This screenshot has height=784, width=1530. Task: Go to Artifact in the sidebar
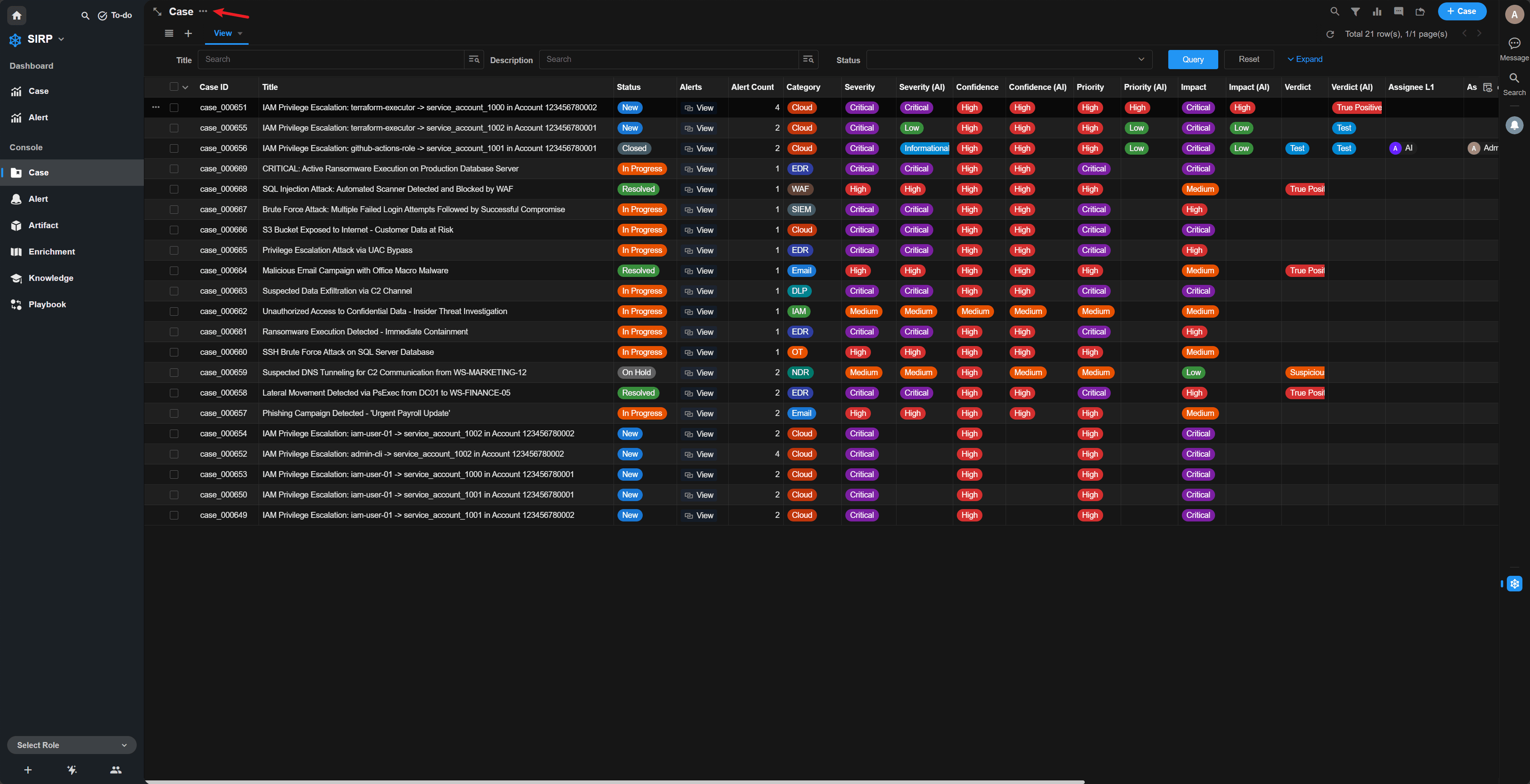tap(72, 225)
